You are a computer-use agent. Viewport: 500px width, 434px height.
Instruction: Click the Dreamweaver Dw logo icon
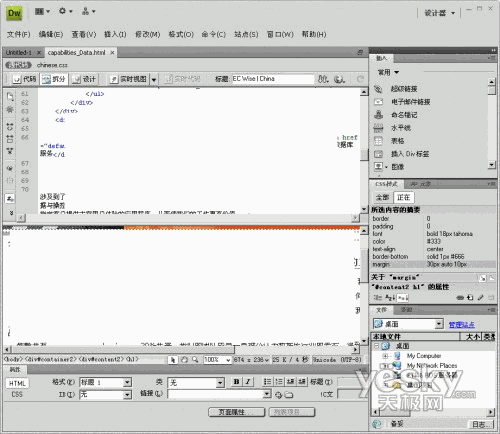coord(14,13)
